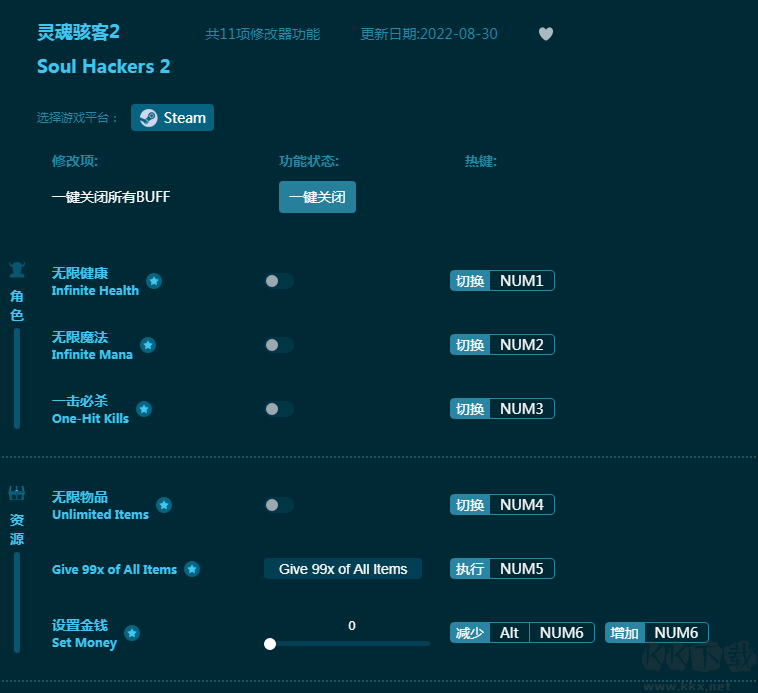Image resolution: width=758 pixels, height=693 pixels.
Task: Click the Alt NUM6 decrease hotkey
Action: 522,633
